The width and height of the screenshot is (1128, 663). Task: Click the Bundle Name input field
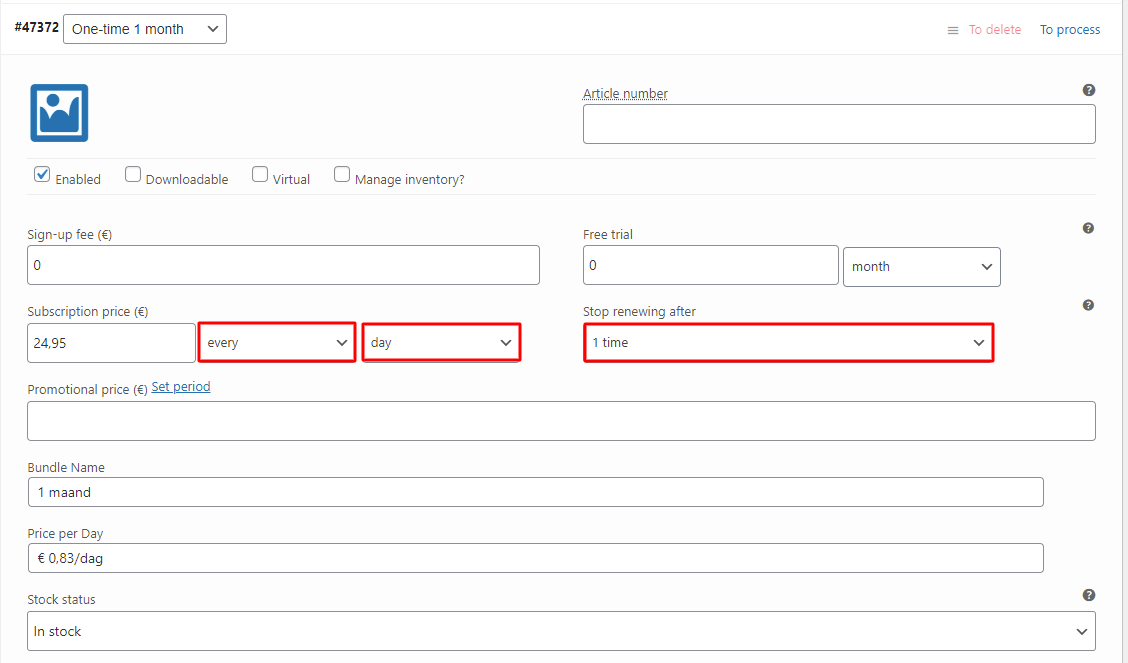(535, 492)
